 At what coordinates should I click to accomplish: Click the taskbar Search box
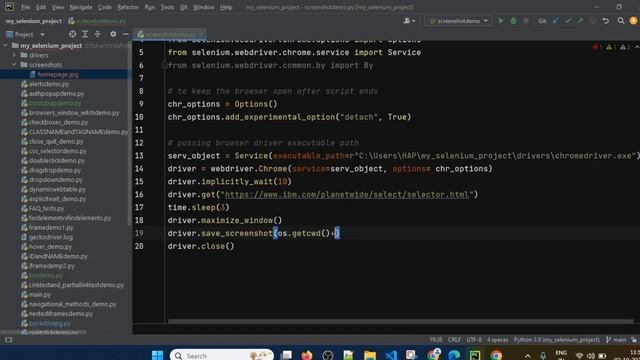point(222,355)
